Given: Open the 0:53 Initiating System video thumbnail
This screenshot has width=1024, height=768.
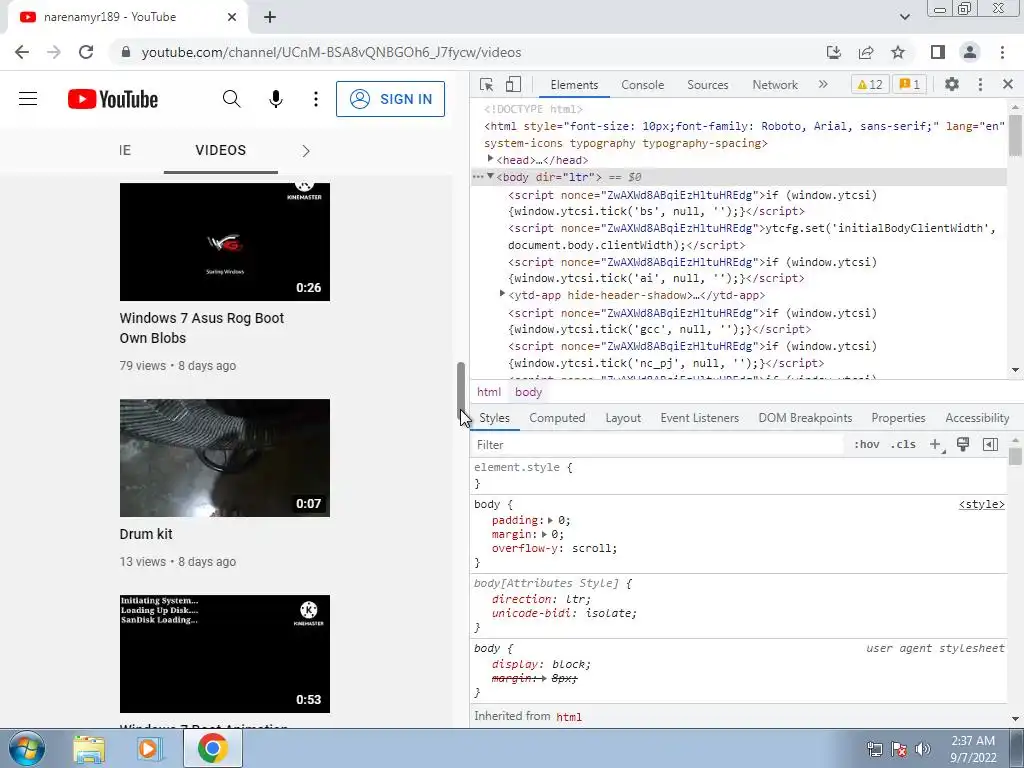Looking at the screenshot, I should (225, 654).
